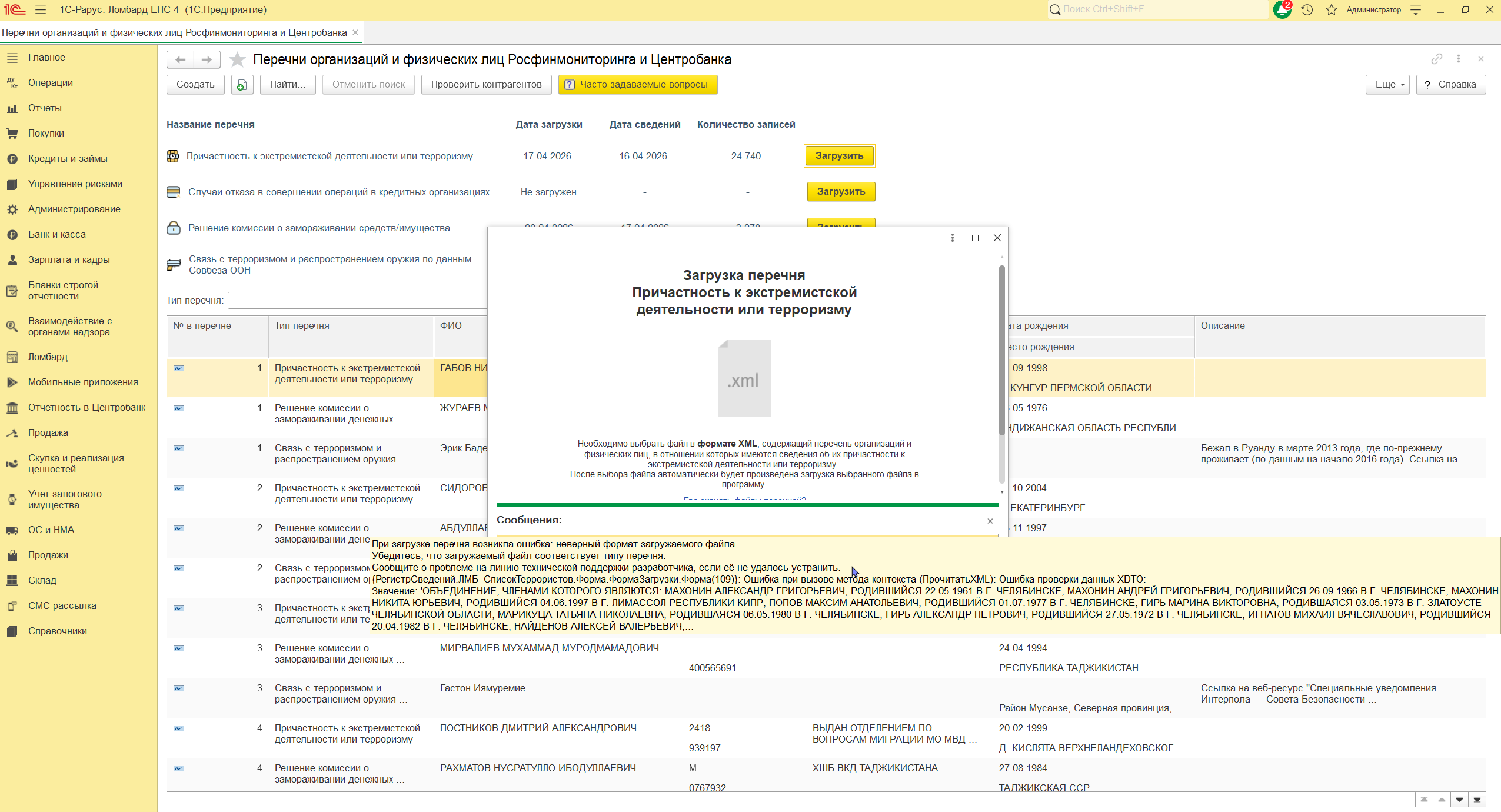Click Загрузить for Случаи отказа row
The height and width of the screenshot is (812, 1501).
(840, 192)
